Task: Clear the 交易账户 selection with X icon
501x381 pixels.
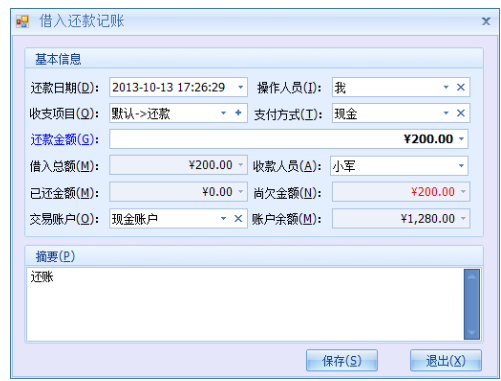Action: tap(238, 219)
